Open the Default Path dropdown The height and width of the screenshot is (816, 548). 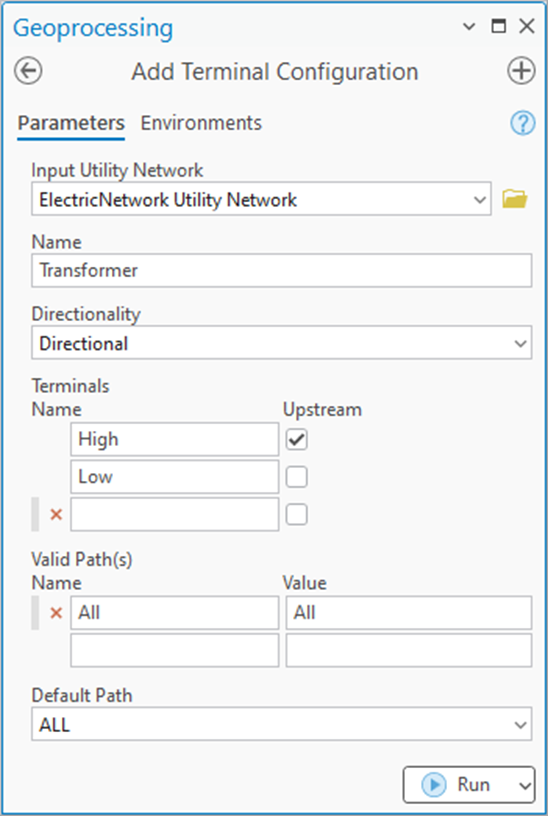pos(520,724)
